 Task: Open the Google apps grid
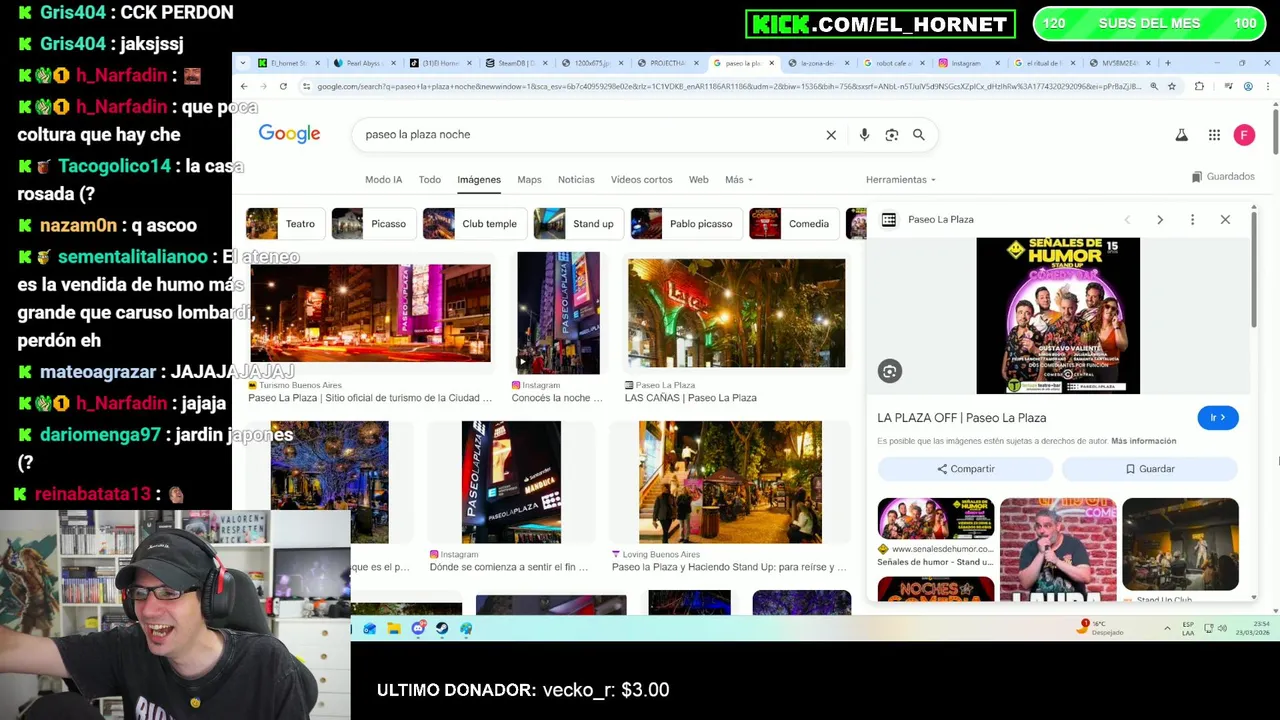point(1214,135)
